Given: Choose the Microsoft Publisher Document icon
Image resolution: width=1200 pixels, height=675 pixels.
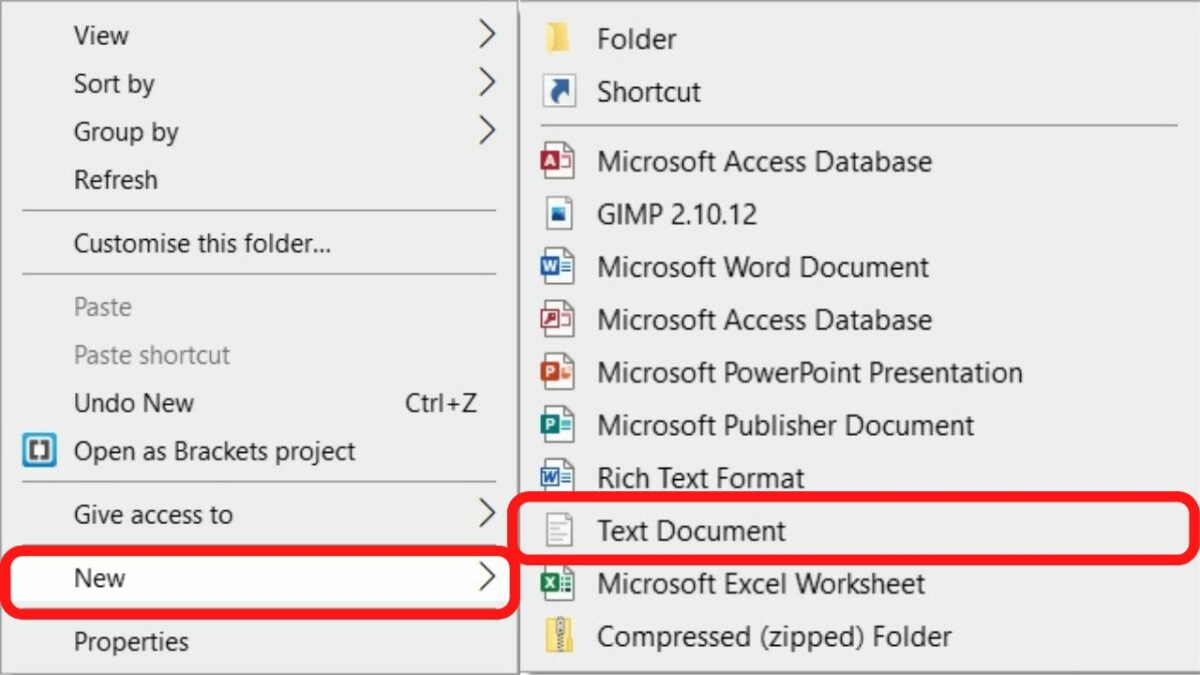Looking at the screenshot, I should click(x=557, y=425).
